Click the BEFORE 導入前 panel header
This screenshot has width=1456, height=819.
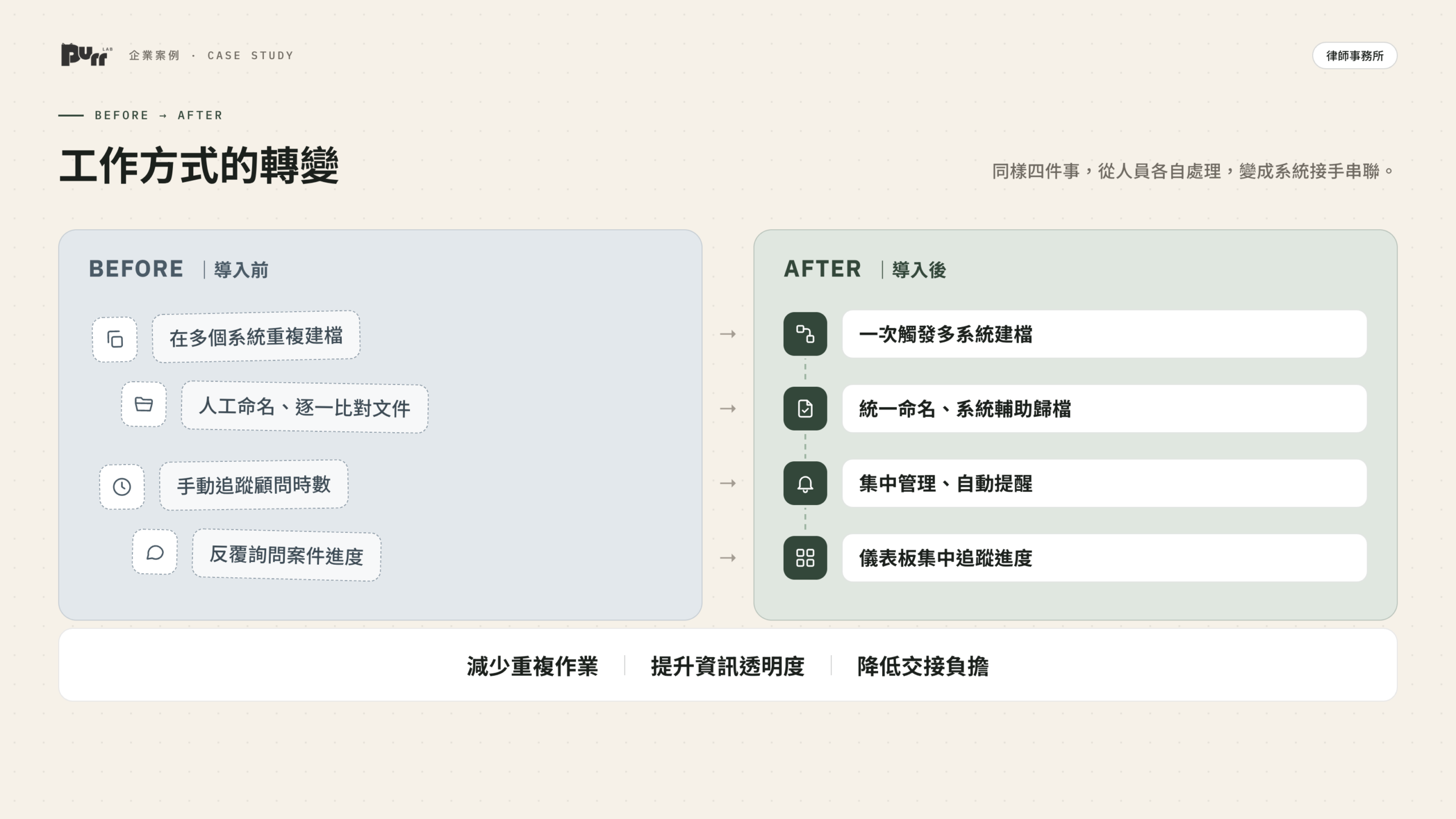(179, 269)
